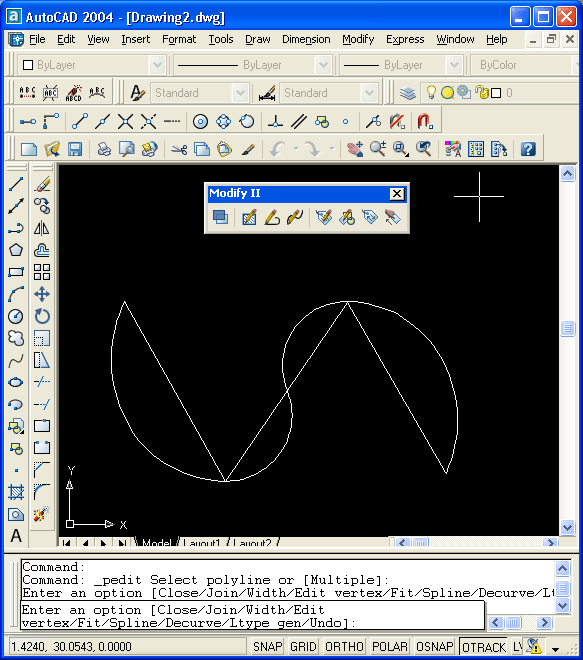Click the Mirror tool icon

pos(42,228)
